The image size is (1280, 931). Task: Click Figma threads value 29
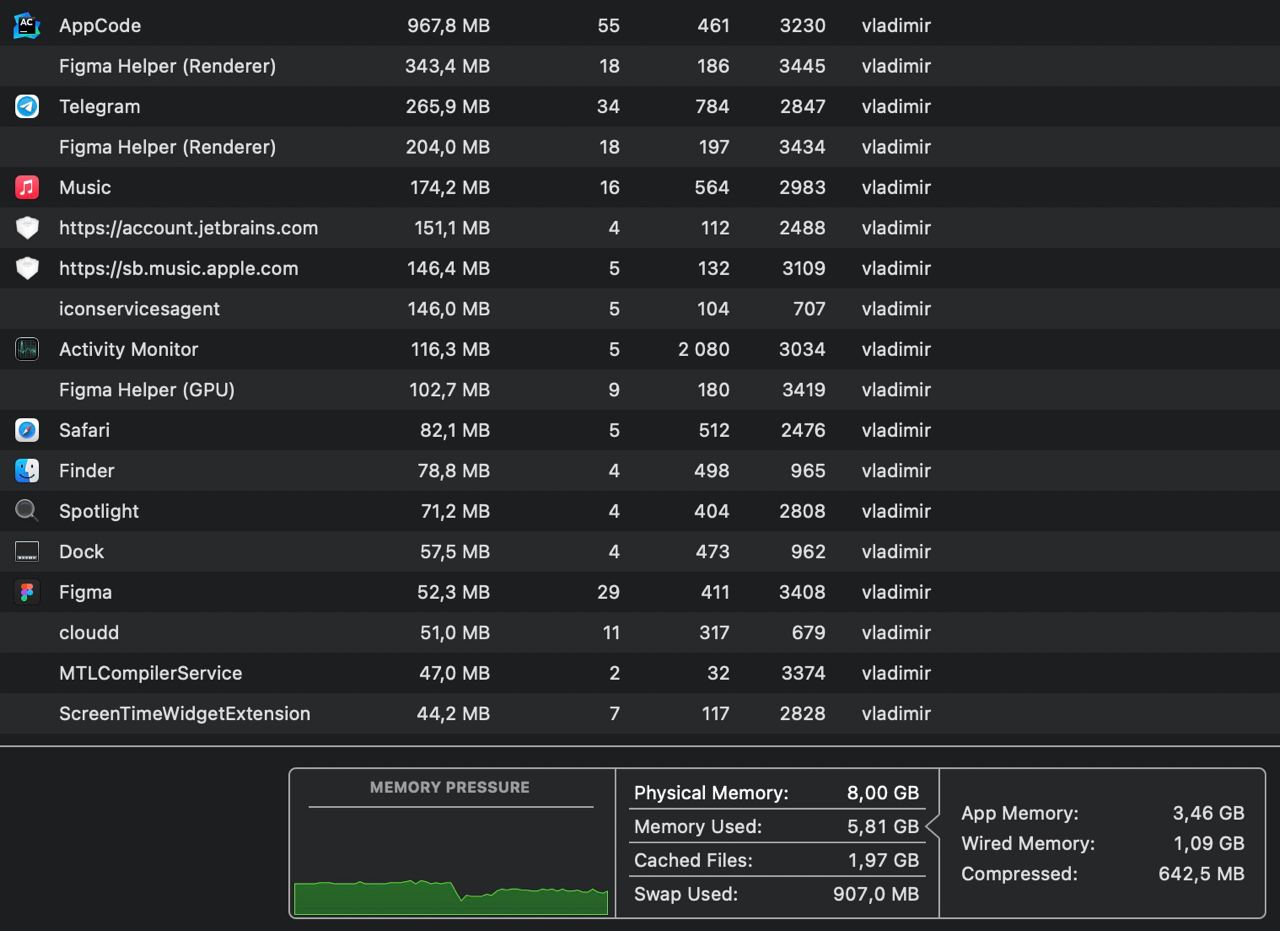608,592
